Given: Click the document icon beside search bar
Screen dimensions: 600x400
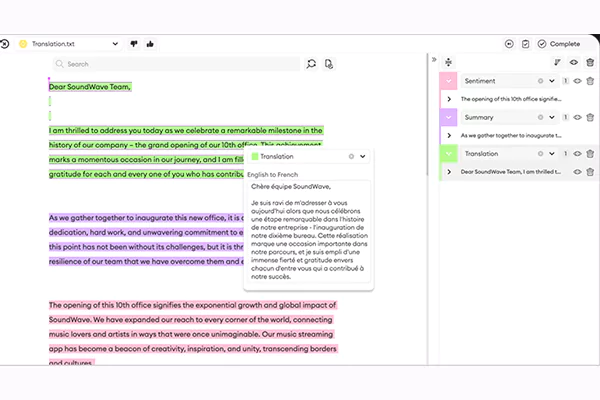Looking at the screenshot, I should [329, 64].
